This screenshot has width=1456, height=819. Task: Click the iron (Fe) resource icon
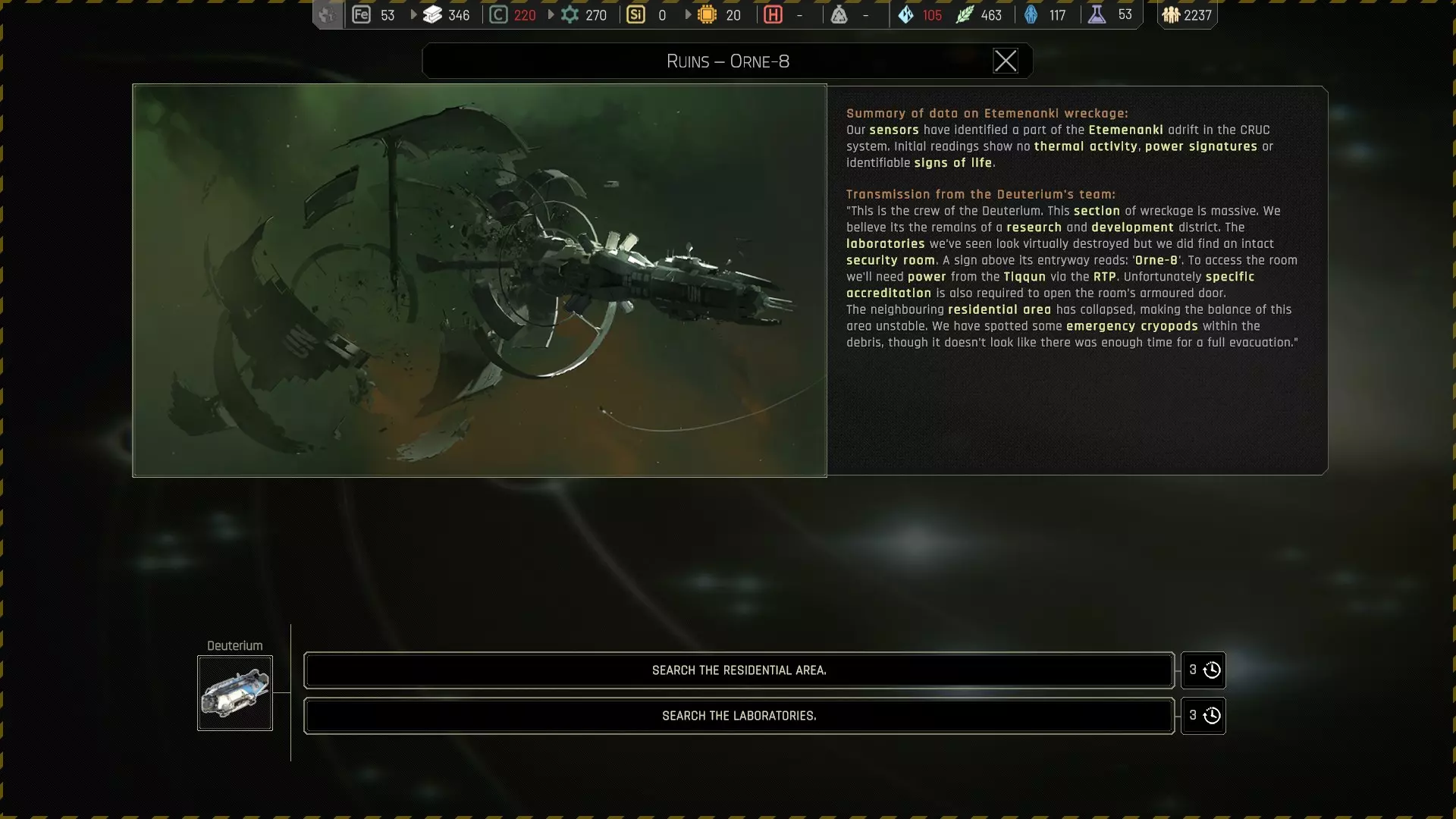coord(361,14)
